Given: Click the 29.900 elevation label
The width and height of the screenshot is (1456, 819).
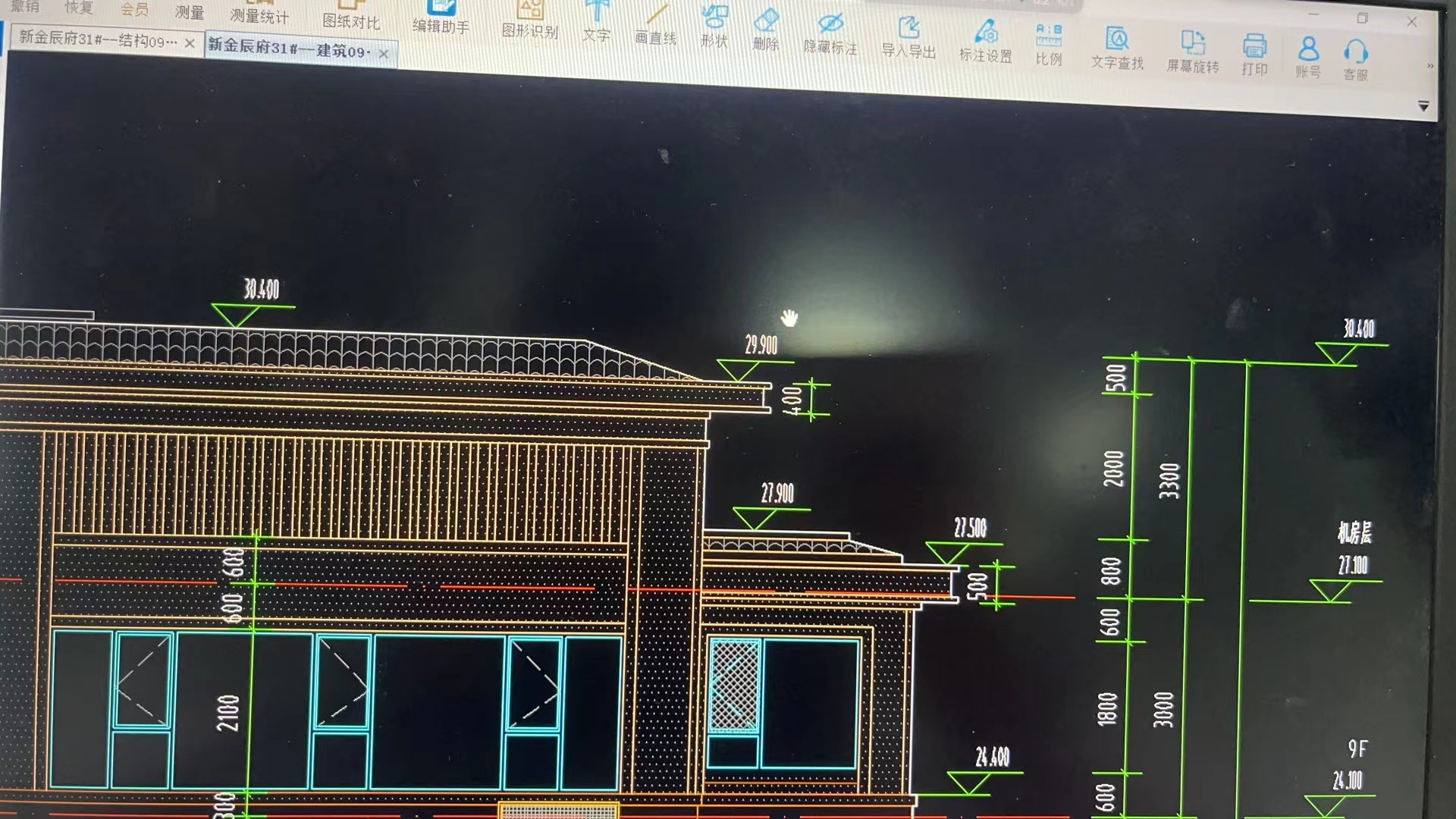Looking at the screenshot, I should pyautogui.click(x=761, y=346).
